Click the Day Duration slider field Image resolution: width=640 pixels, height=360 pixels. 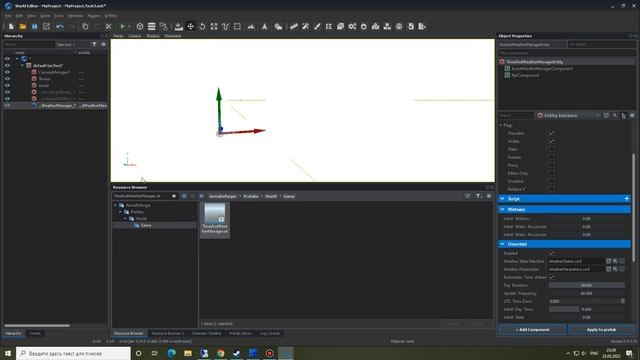(587, 285)
